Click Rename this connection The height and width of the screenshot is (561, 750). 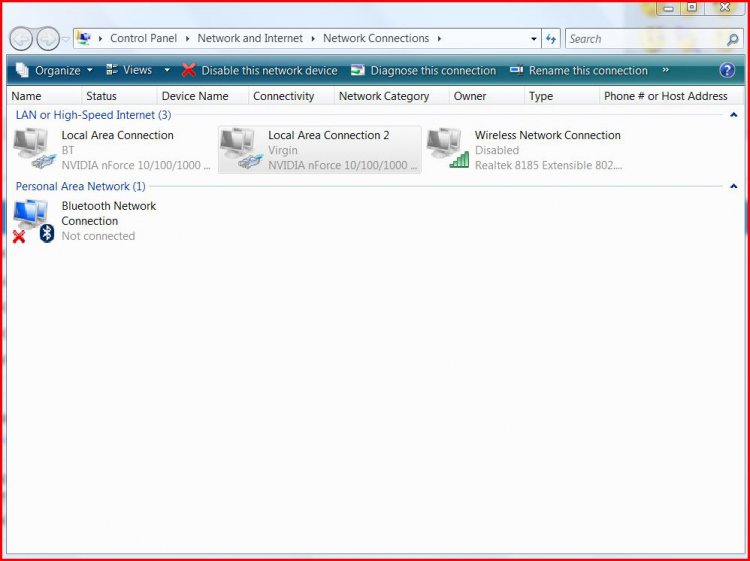coord(588,71)
